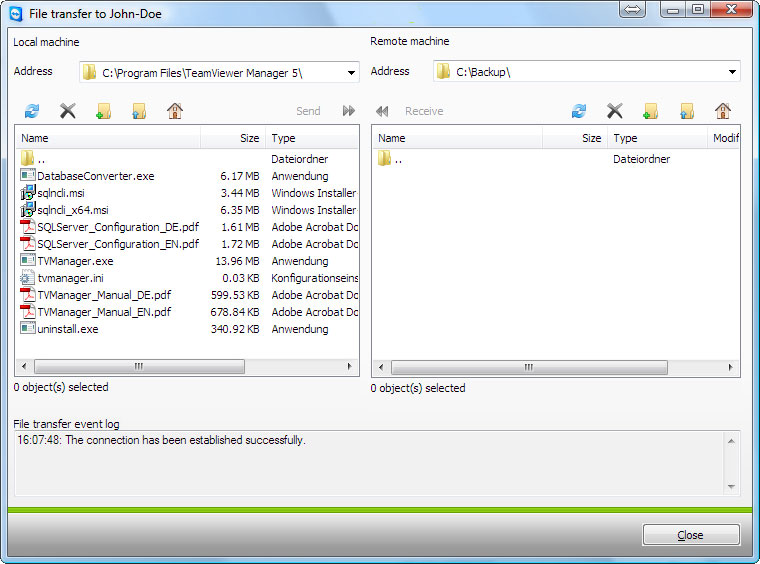Screen dimensions: 760x564
Task: Click remote Dateiordner type cell
Action: (641, 159)
